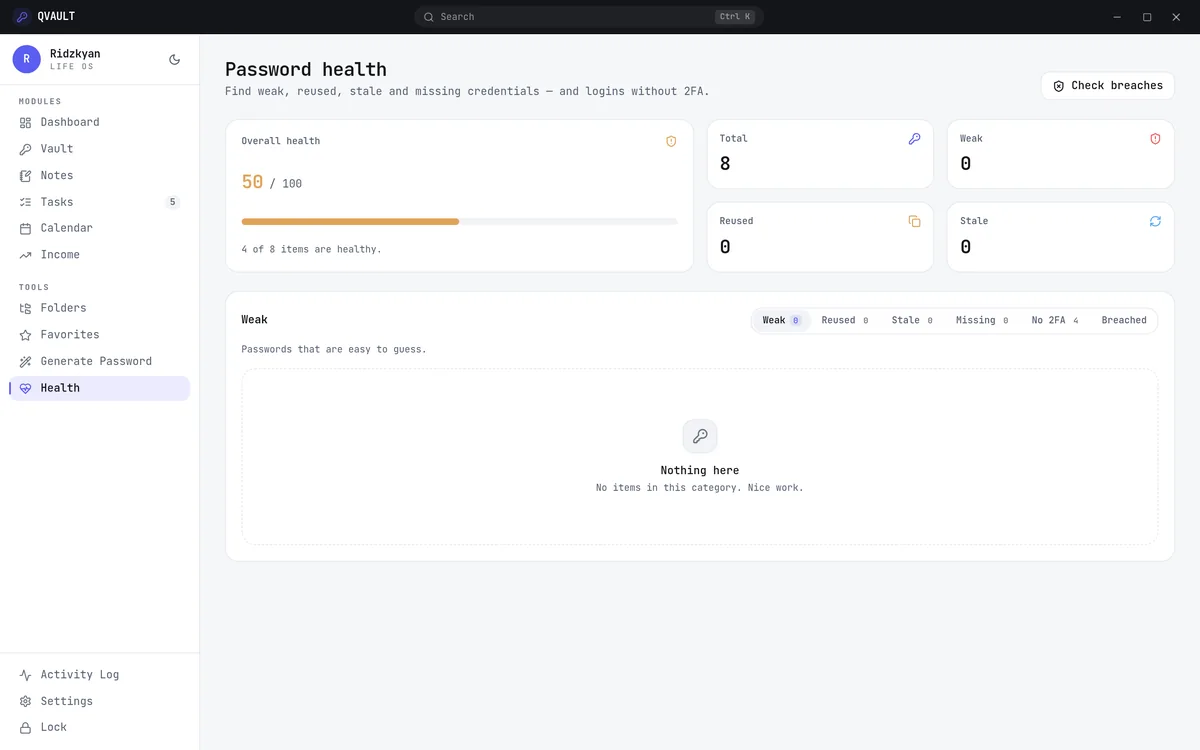Click the Lock padlock icon
The width and height of the screenshot is (1200, 750).
click(26, 728)
